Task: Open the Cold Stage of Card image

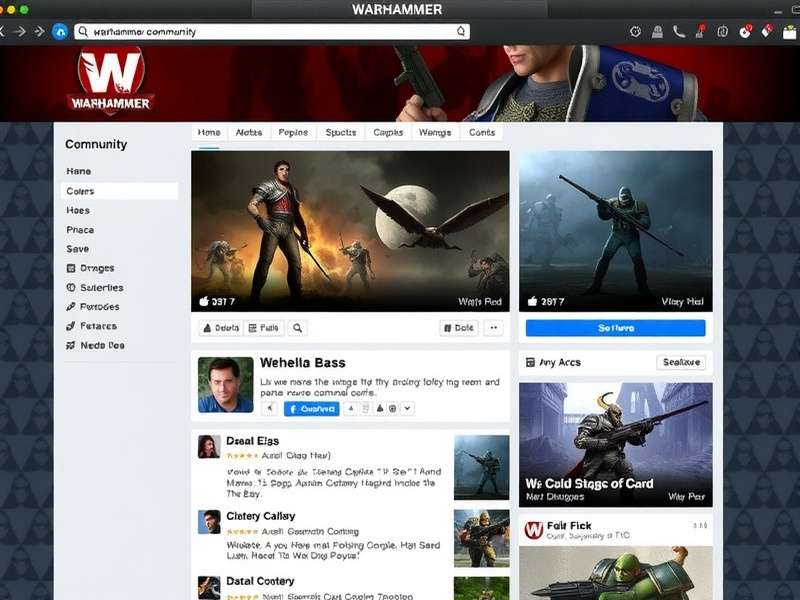Action: pyautogui.click(x=615, y=445)
